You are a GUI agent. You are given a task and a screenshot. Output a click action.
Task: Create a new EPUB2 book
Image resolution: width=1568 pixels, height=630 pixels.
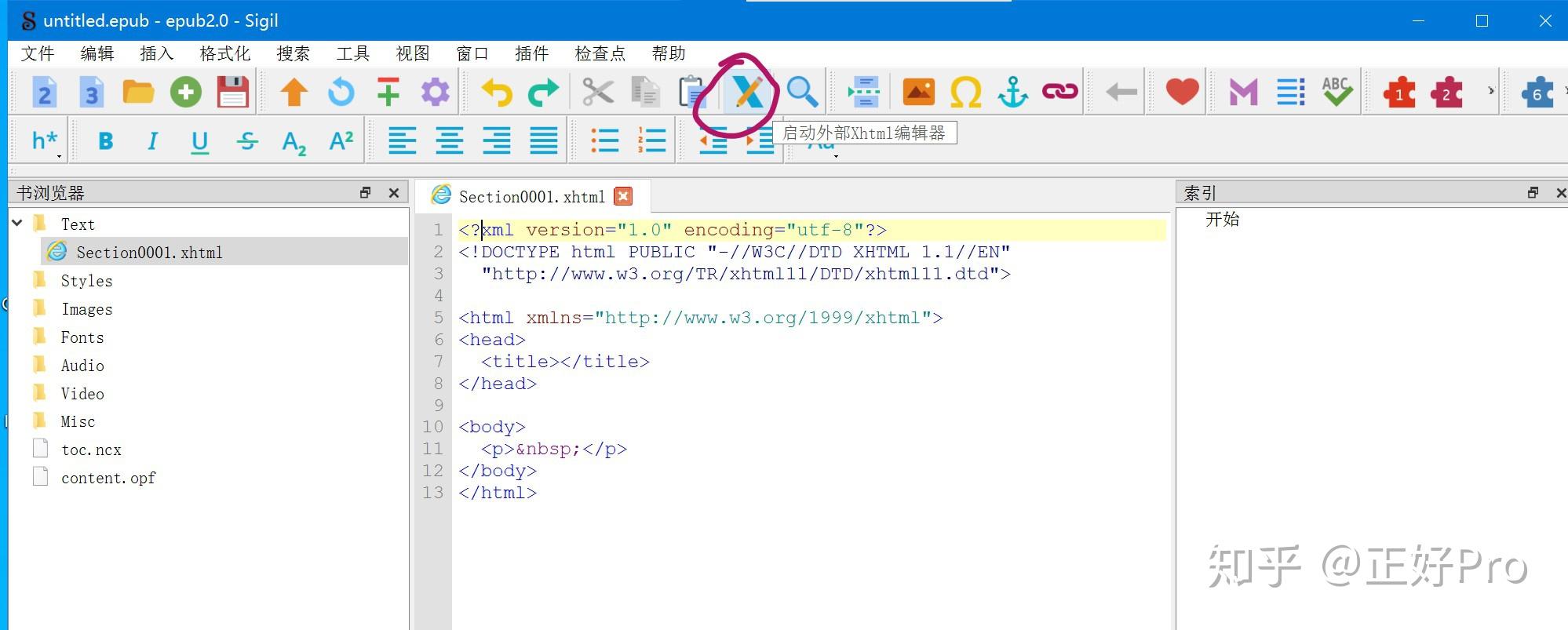(x=45, y=92)
